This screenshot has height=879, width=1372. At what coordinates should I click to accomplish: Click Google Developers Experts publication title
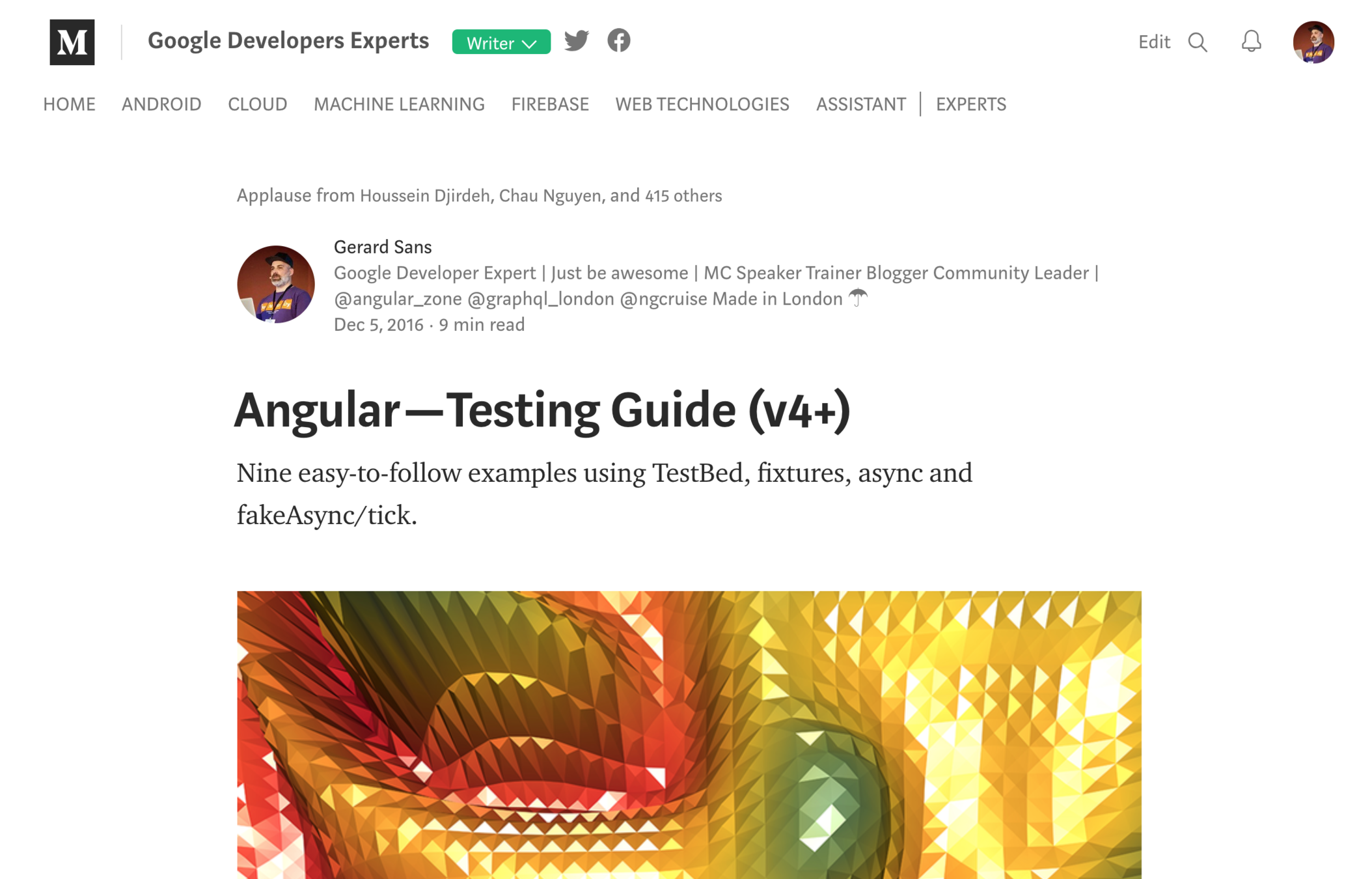[x=288, y=40]
